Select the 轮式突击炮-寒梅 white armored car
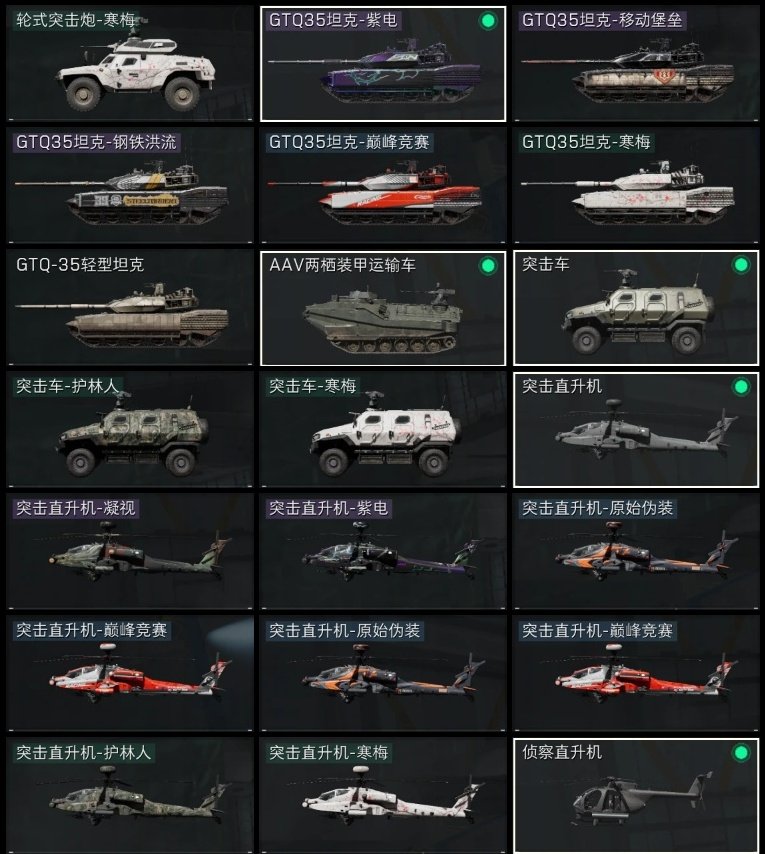The height and width of the screenshot is (854, 765). click(130, 64)
